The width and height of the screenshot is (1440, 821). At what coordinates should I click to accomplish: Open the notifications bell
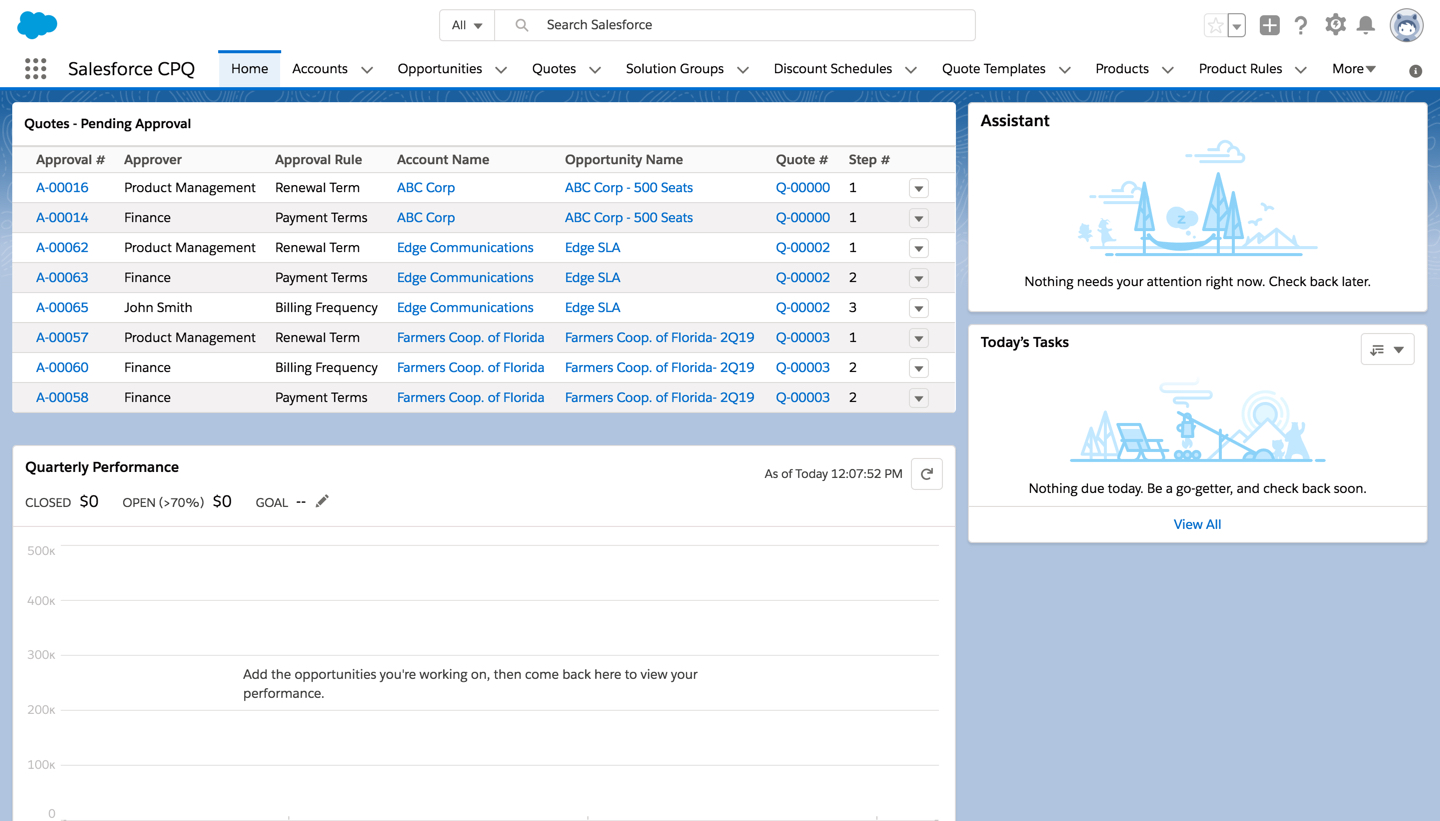coord(1366,25)
